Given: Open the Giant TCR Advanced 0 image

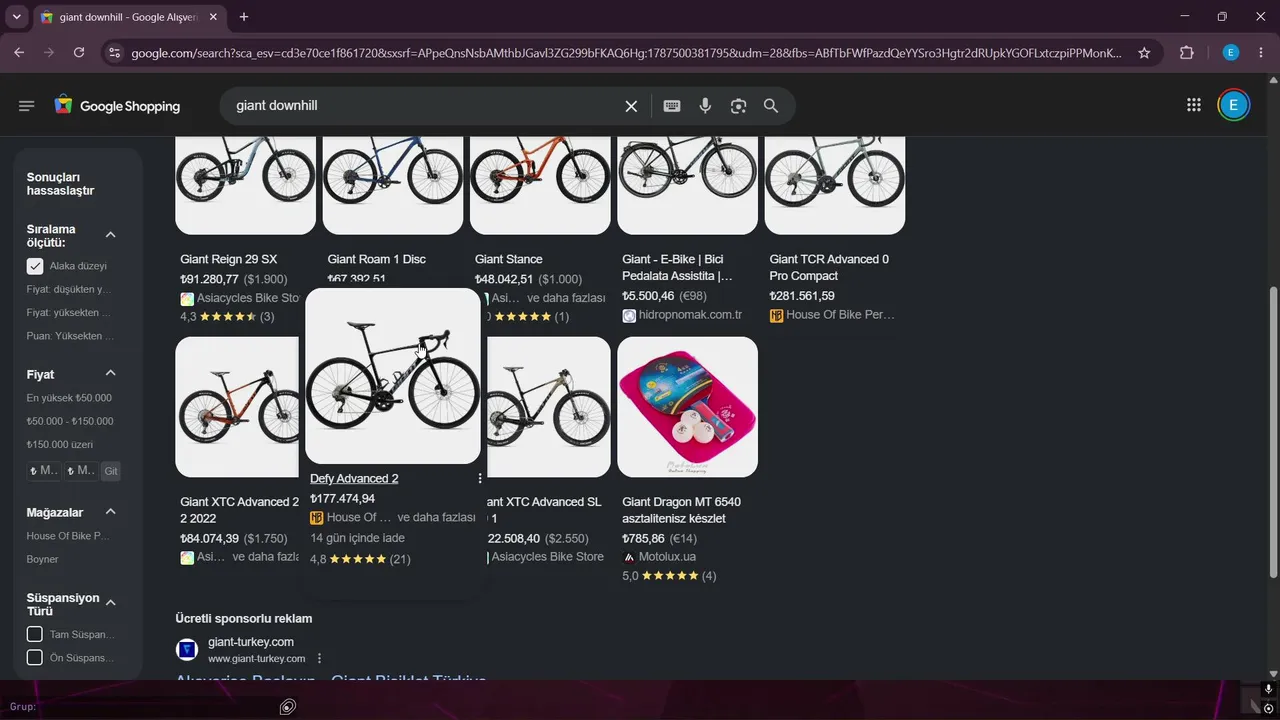Looking at the screenshot, I should tap(835, 184).
